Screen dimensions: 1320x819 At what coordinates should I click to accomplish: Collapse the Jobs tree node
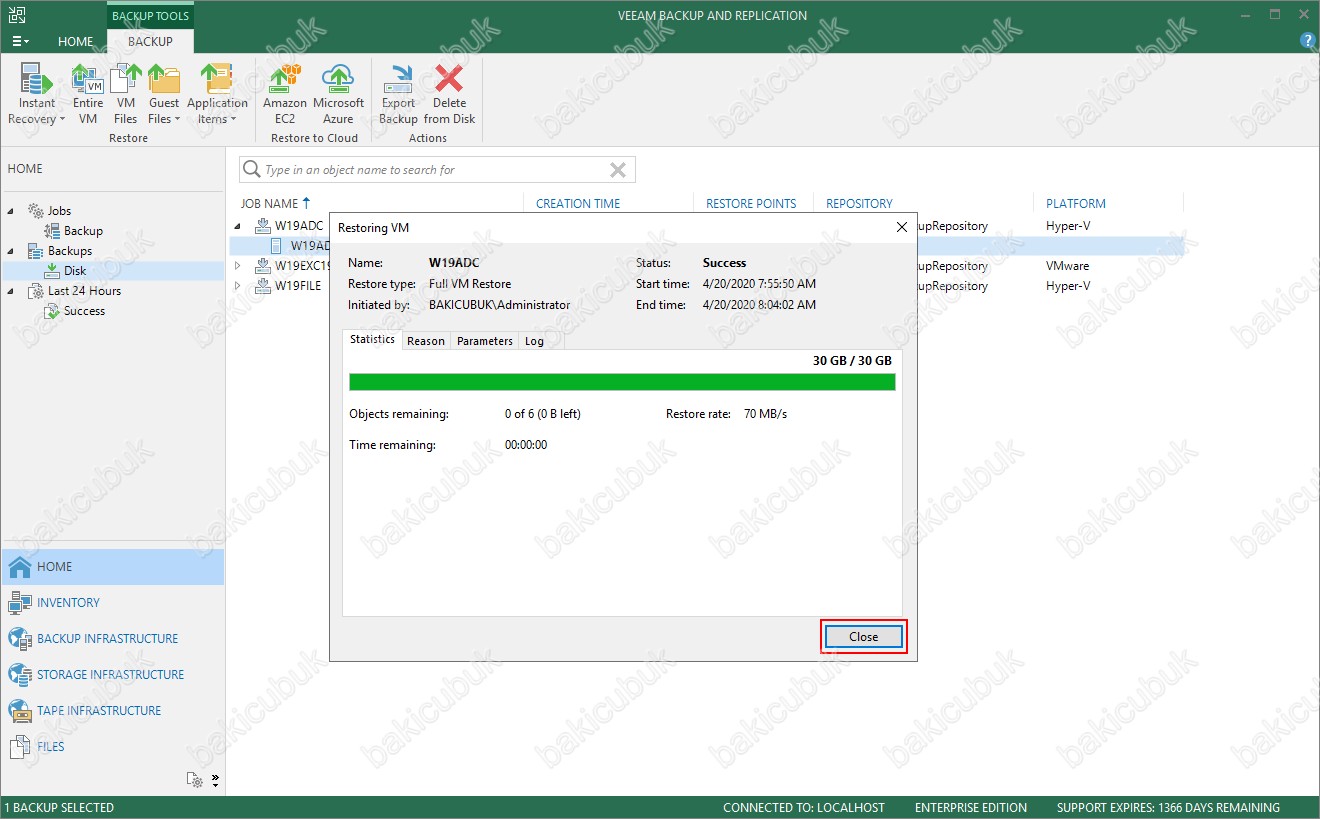pos(12,211)
